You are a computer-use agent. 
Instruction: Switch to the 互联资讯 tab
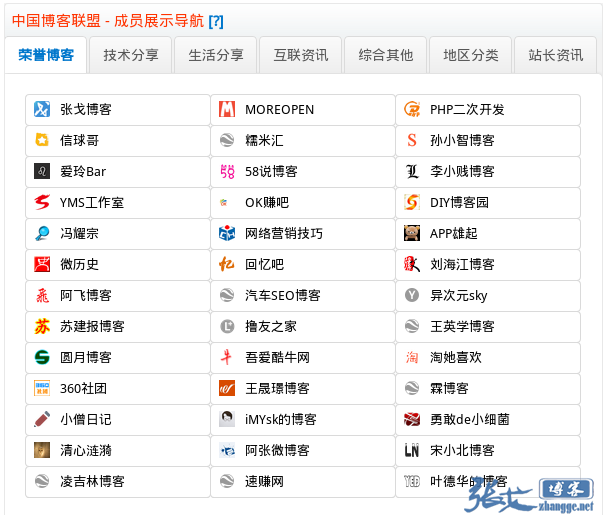pyautogui.click(x=301, y=55)
